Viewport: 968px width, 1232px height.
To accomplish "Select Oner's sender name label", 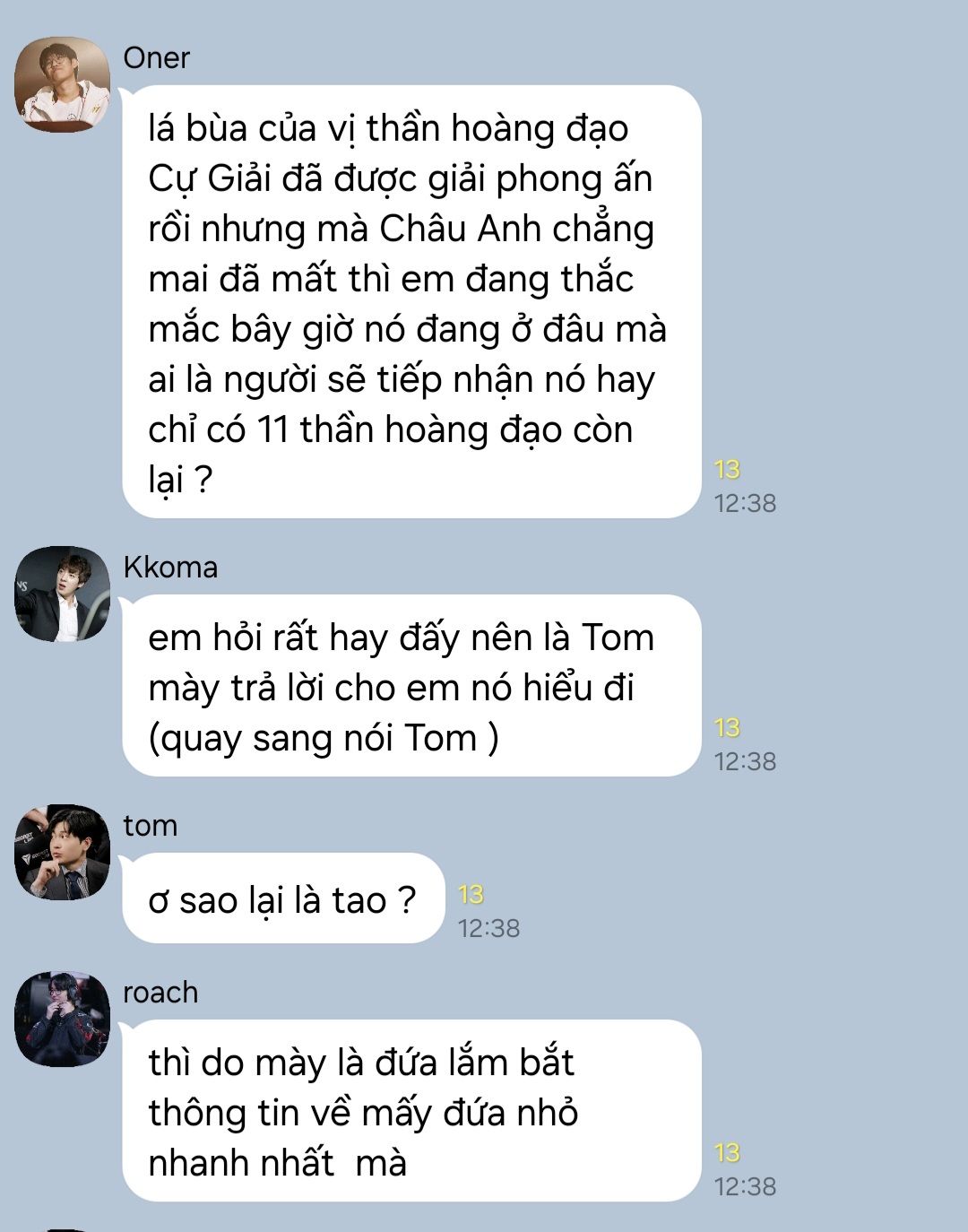I will coord(156,58).
